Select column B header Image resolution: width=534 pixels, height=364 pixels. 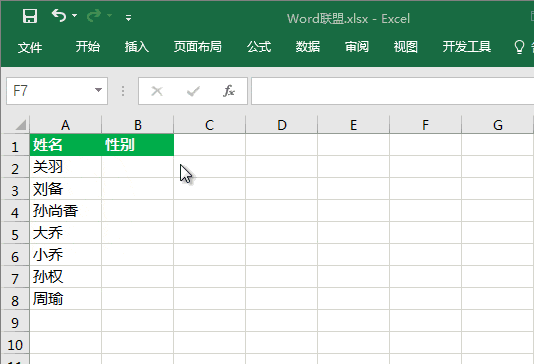coord(138,125)
